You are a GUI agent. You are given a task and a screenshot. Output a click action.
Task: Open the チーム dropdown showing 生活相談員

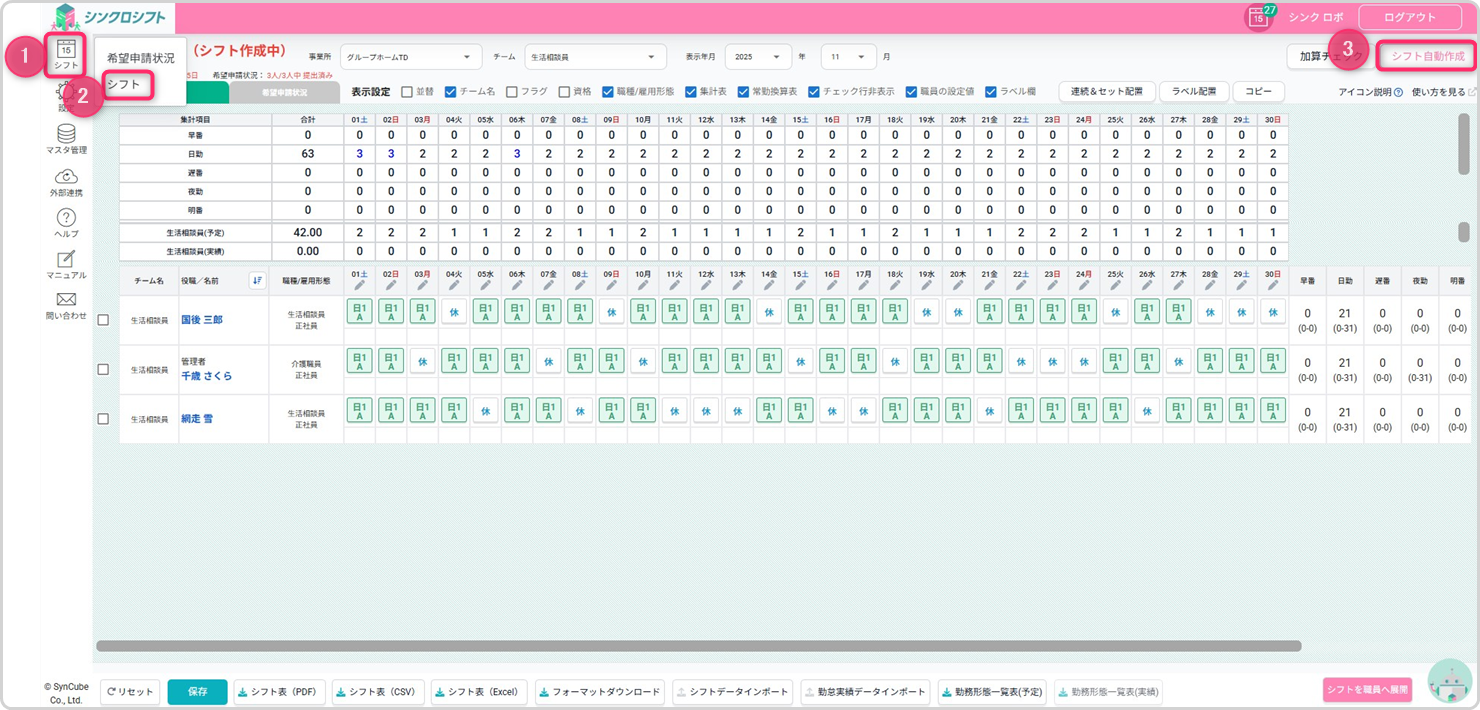pos(595,57)
